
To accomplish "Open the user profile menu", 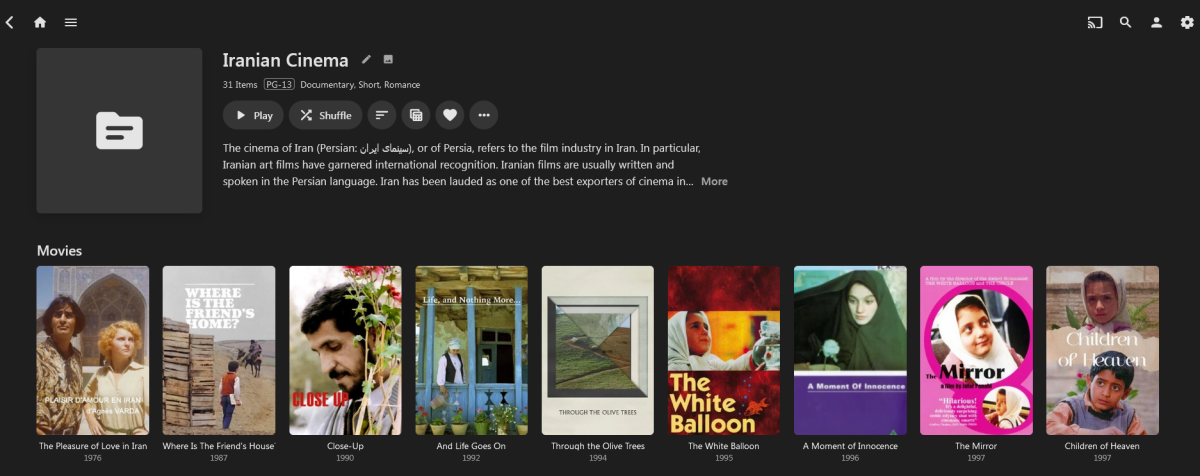I will coord(1156,22).
